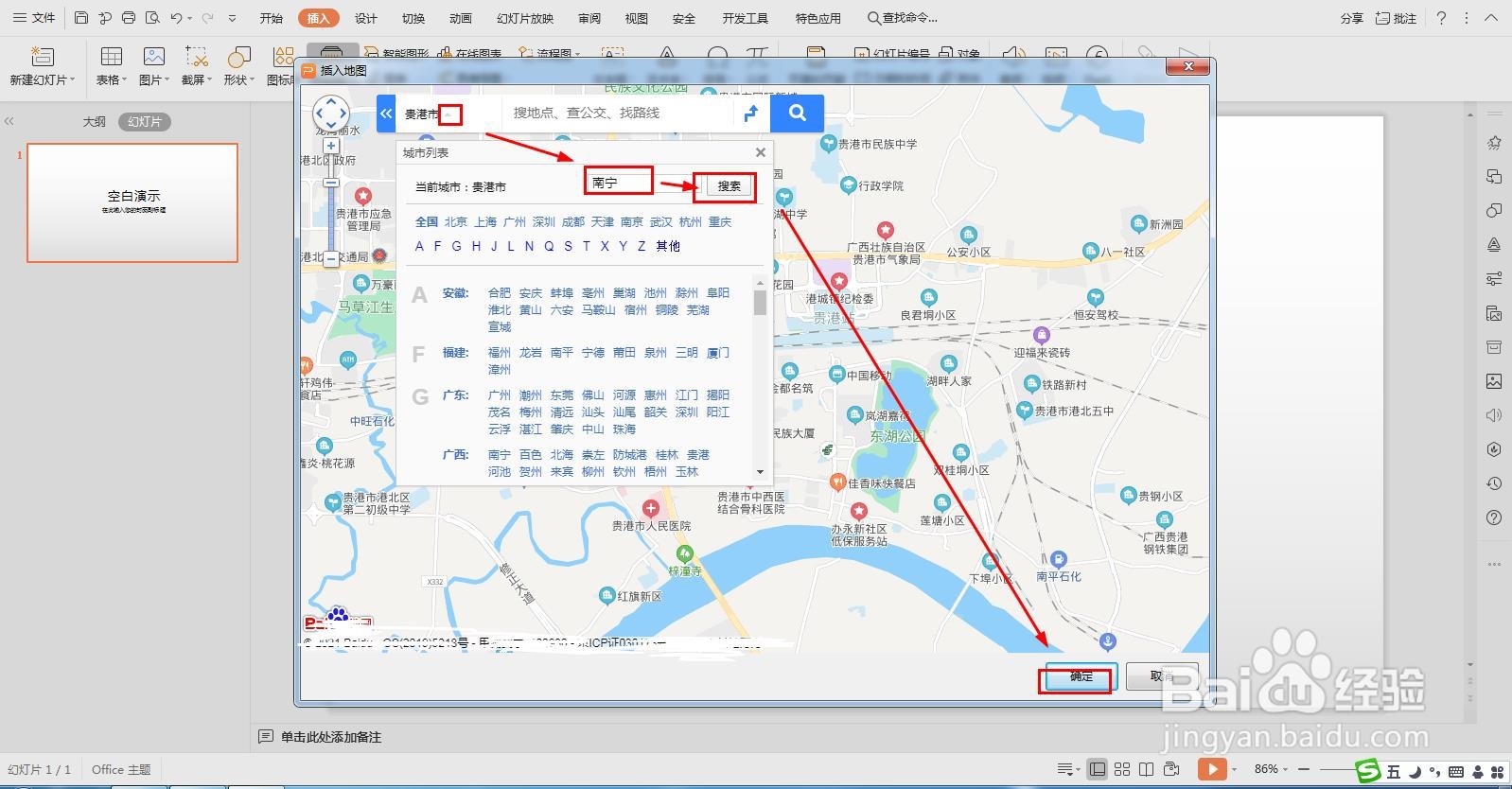Switch to slide sorter view icon
The image size is (1512, 789).
[1122, 769]
